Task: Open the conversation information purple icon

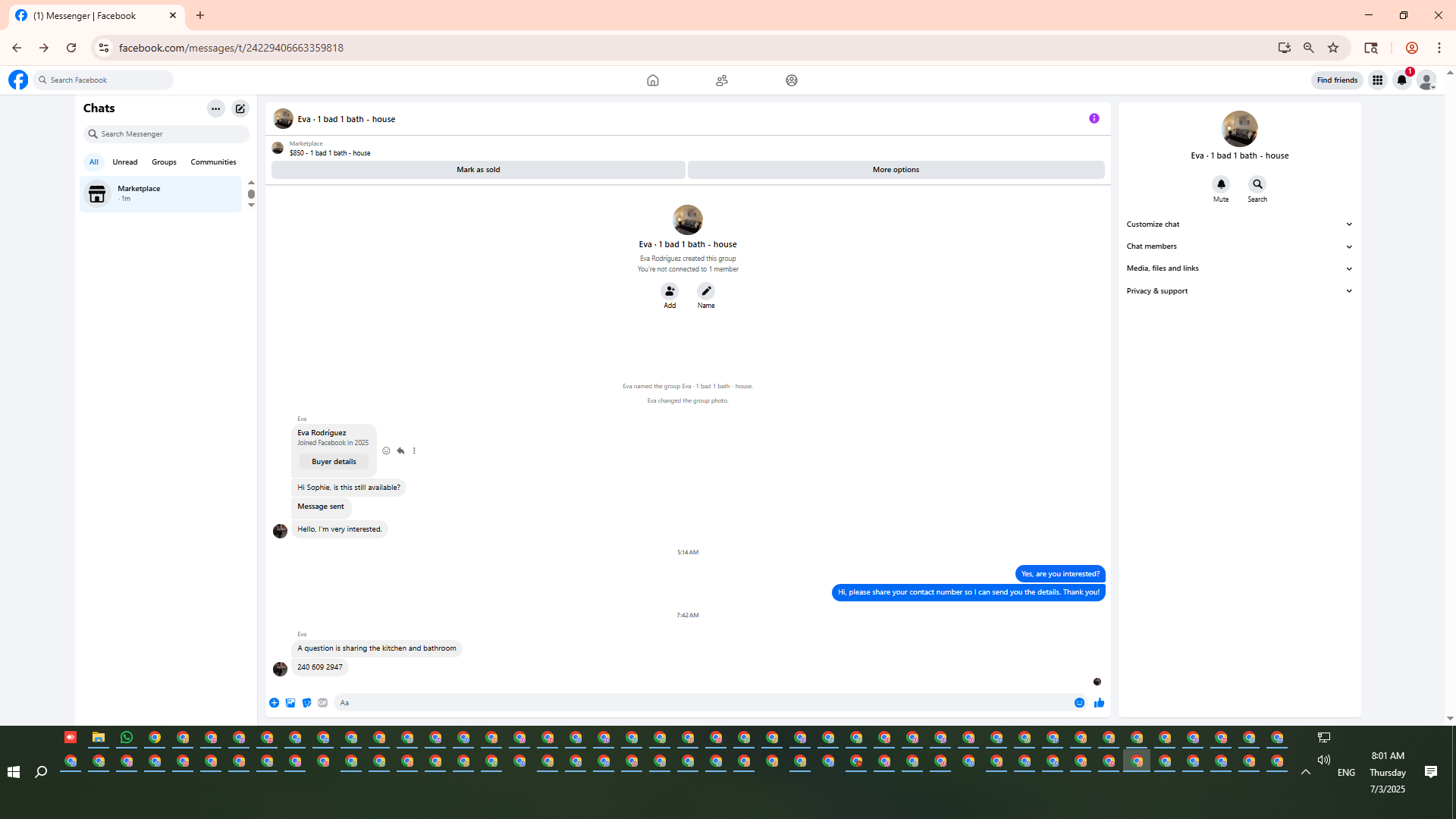Action: pyautogui.click(x=1094, y=118)
